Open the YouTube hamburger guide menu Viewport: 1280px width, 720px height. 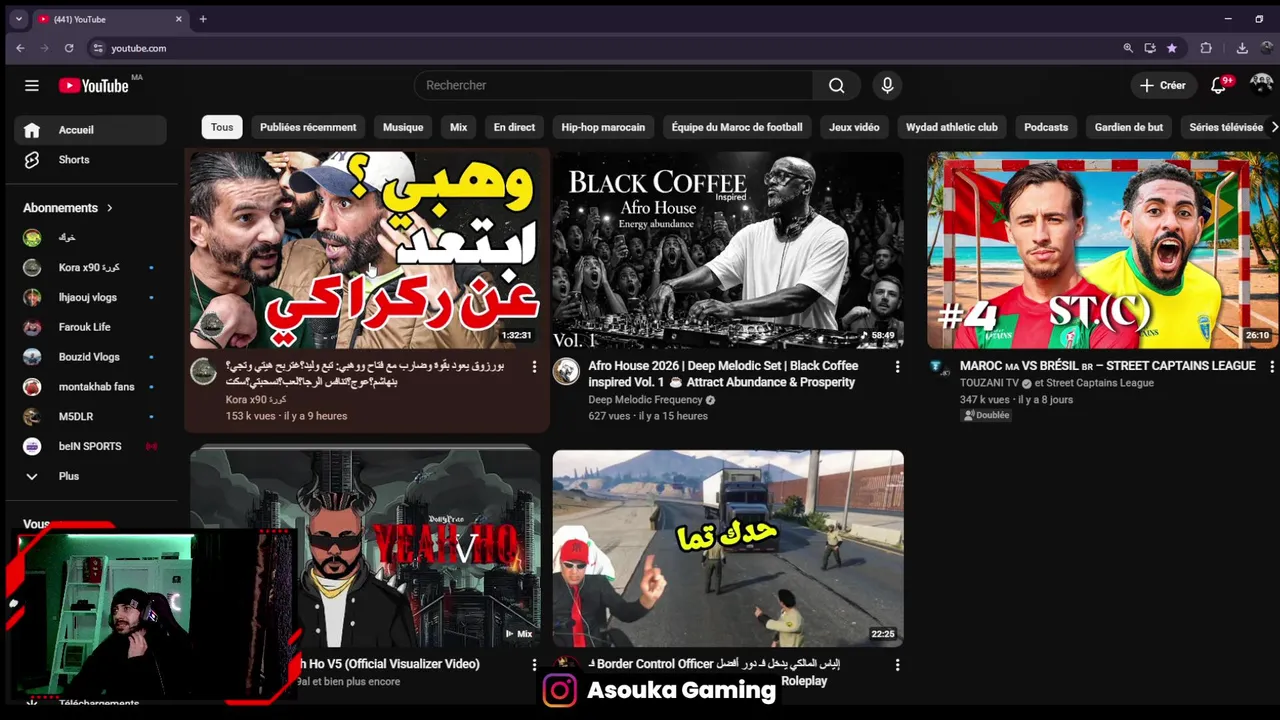click(x=32, y=86)
